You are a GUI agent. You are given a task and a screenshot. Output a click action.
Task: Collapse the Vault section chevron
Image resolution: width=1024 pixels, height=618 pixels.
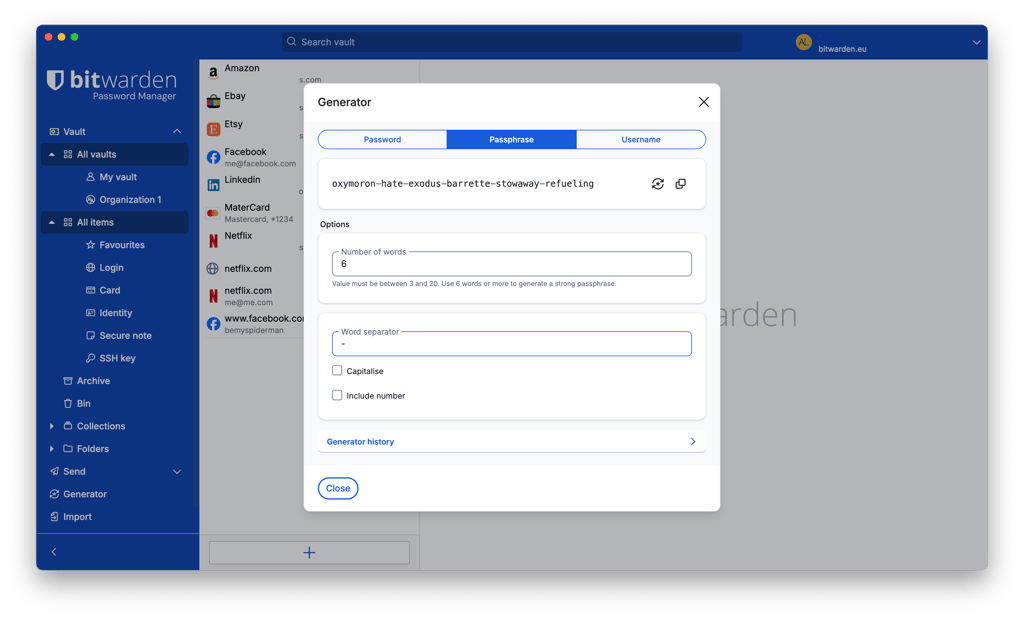pyautogui.click(x=177, y=131)
